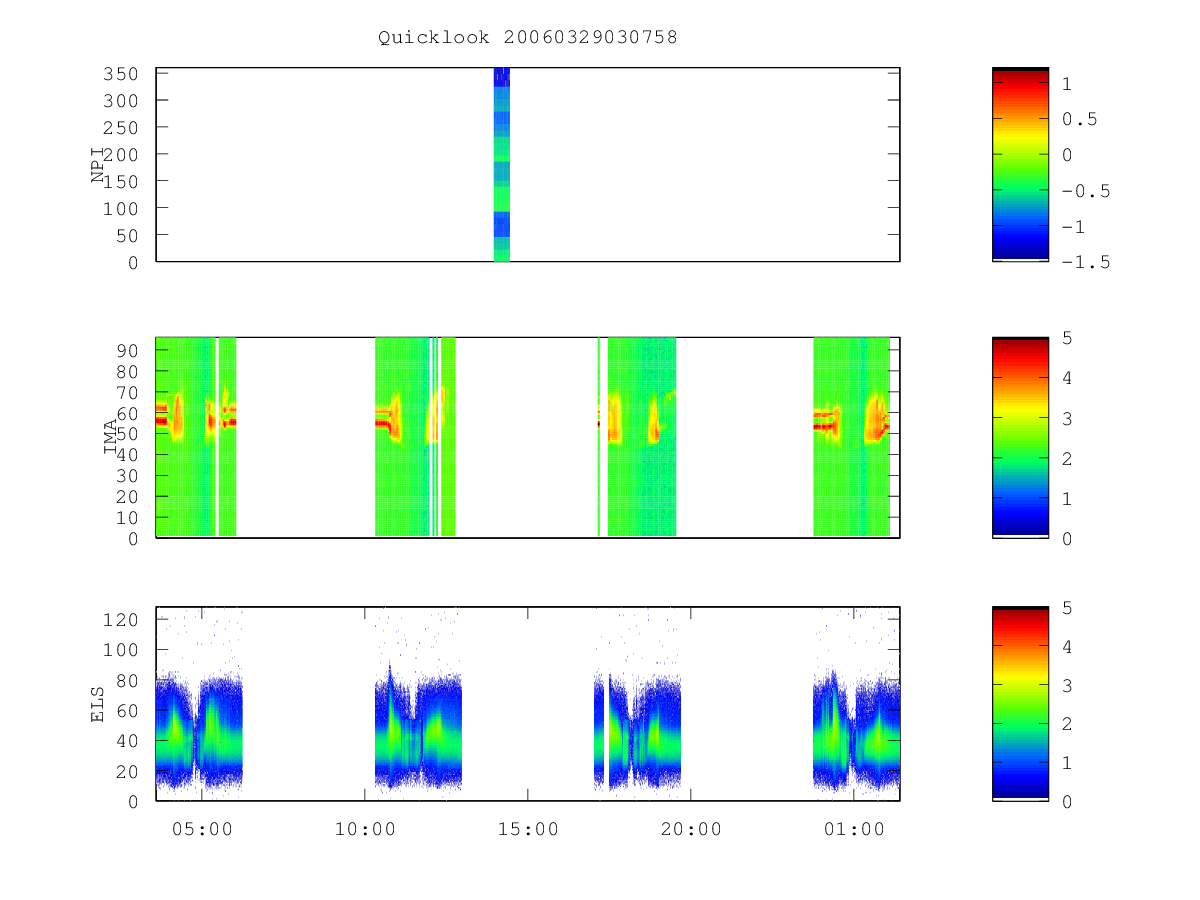Click the -1.5 label on NPI colorbar

coord(1086,262)
